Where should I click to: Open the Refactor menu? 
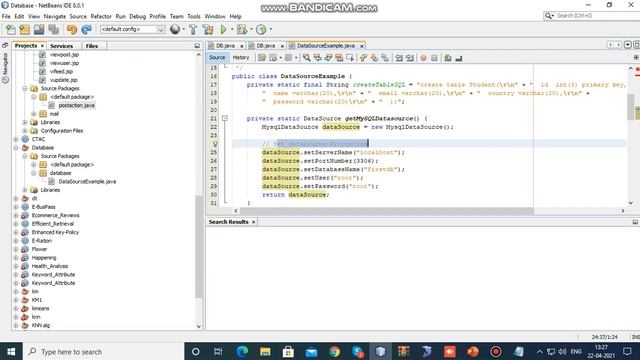(101, 16)
